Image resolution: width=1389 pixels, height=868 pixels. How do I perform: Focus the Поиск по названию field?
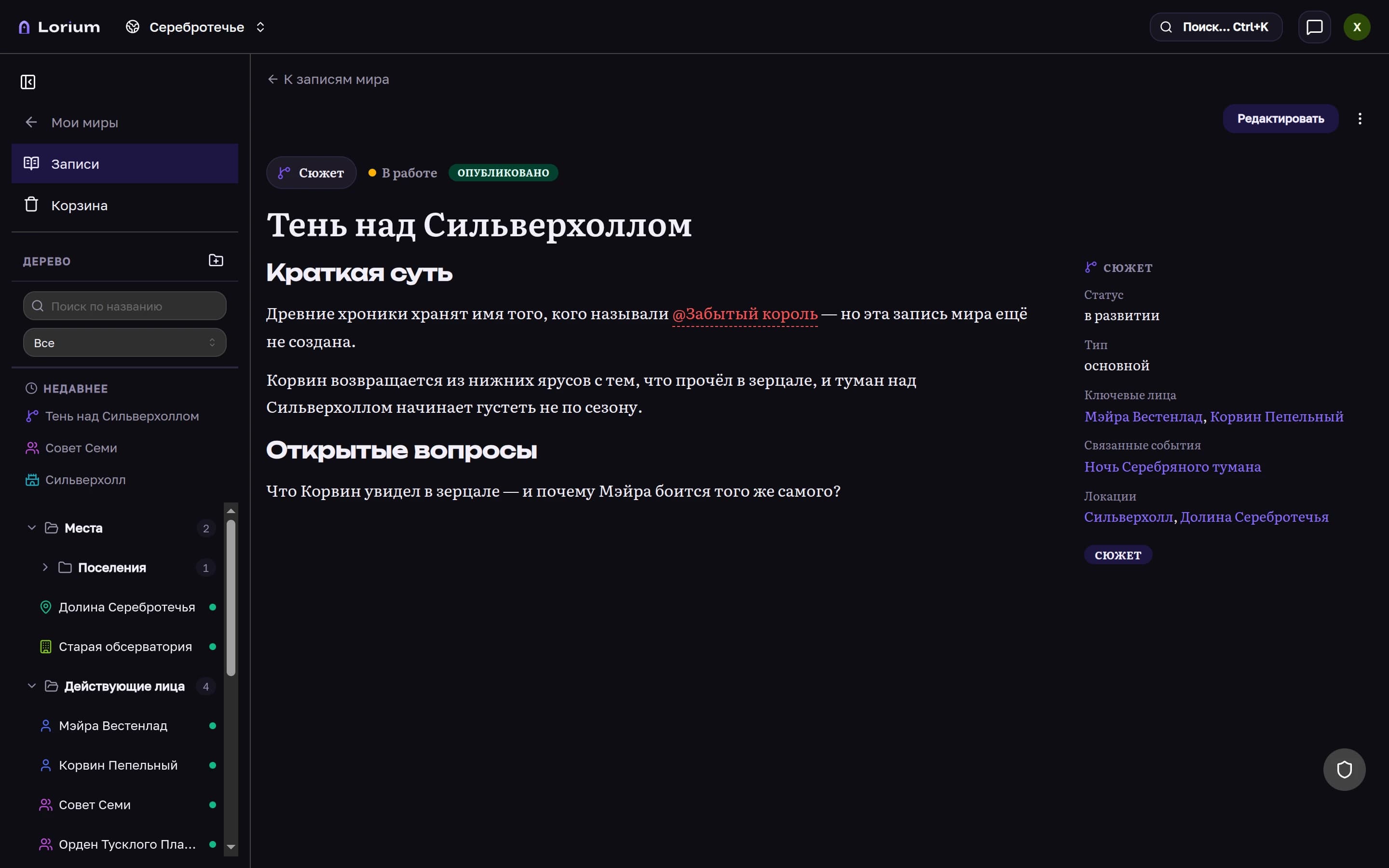(x=124, y=306)
